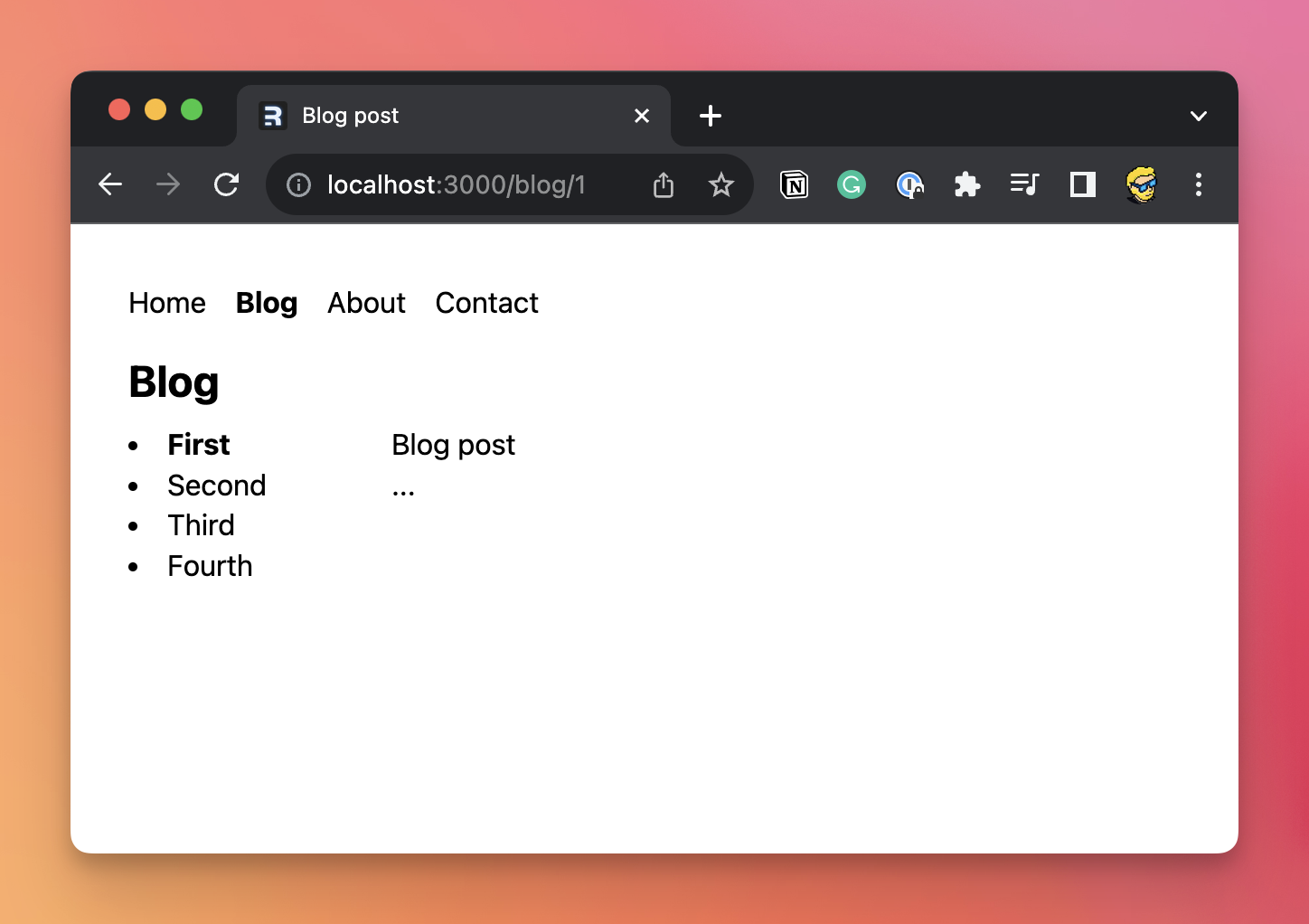Open the About page link

(x=366, y=303)
